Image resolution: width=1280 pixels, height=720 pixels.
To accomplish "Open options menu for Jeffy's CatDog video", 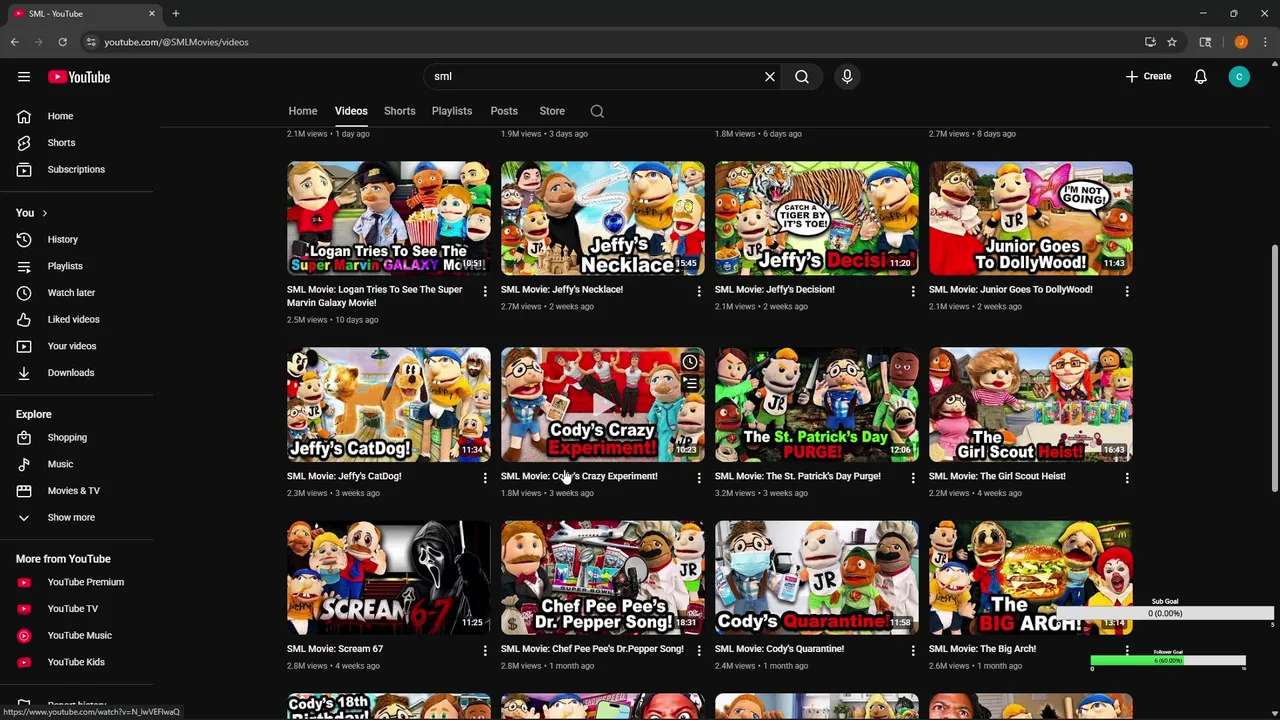I will [x=485, y=478].
